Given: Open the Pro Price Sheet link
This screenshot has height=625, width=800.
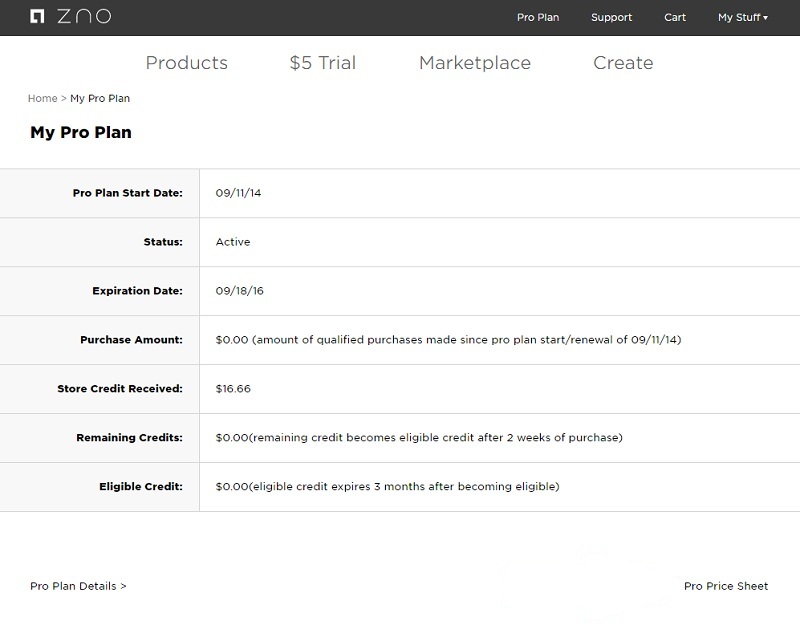Looking at the screenshot, I should tap(726, 586).
